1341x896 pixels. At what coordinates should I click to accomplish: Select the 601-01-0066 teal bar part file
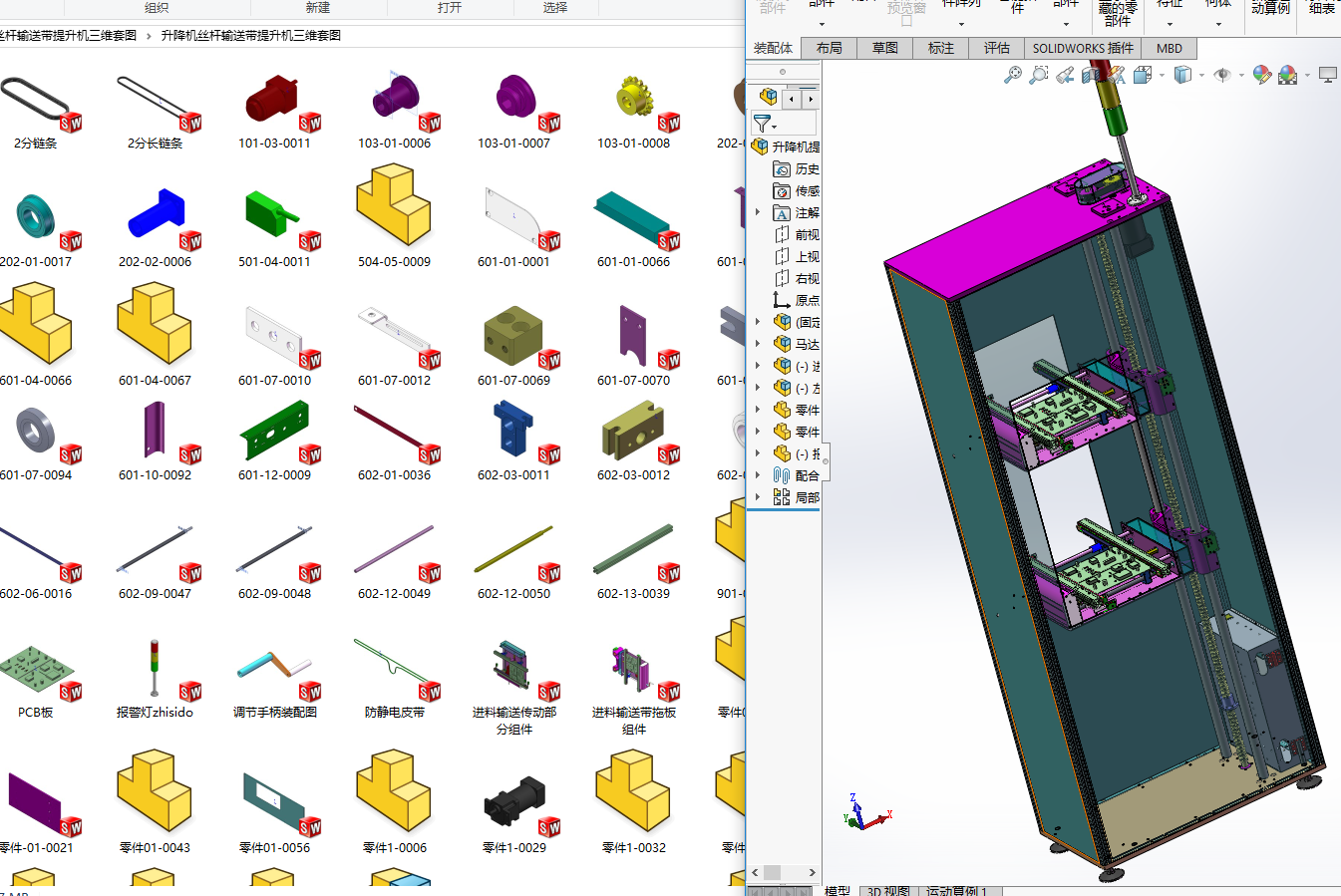pyautogui.click(x=633, y=230)
